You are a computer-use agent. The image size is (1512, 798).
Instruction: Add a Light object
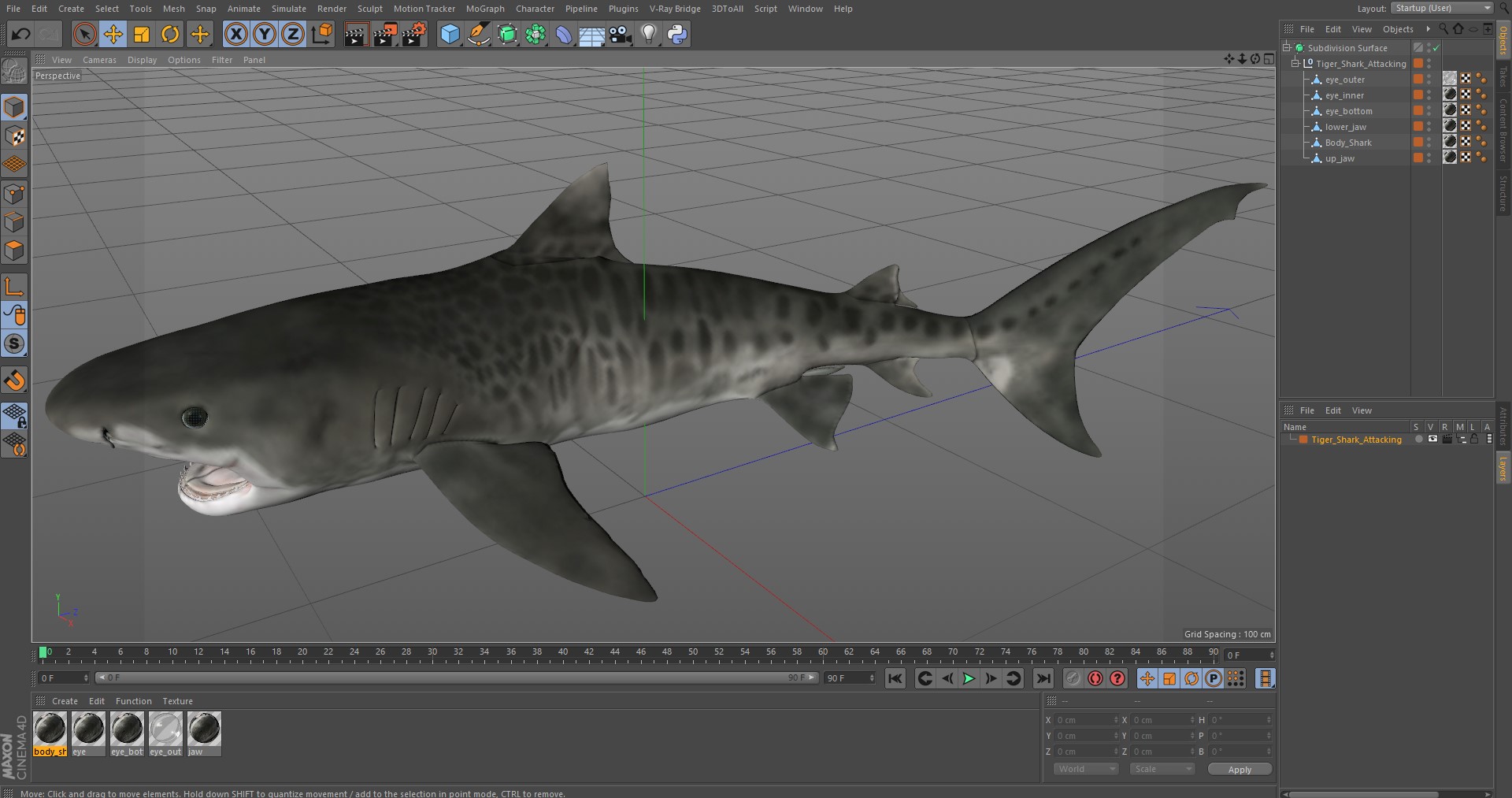point(649,34)
